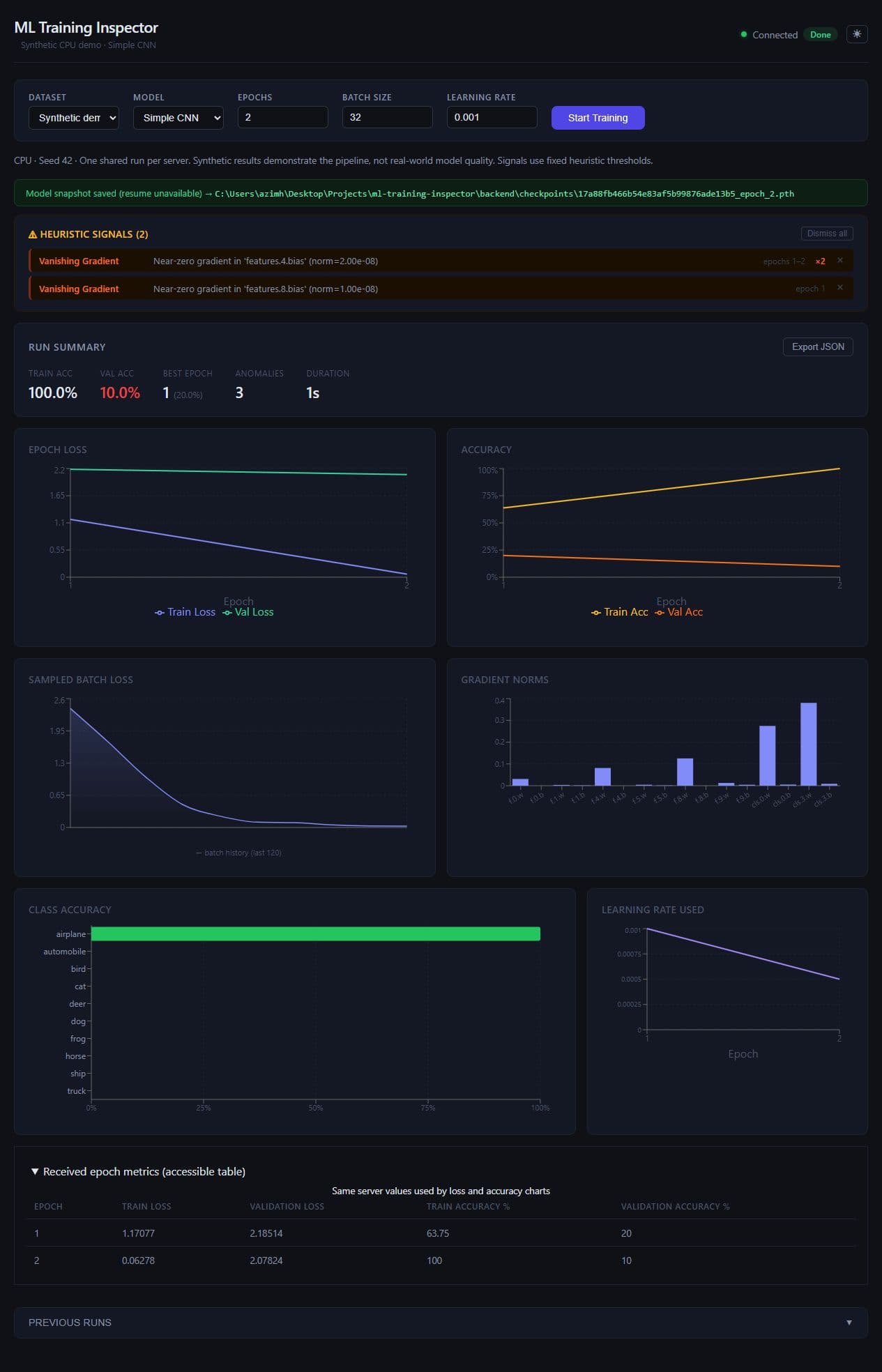Click the truck class label
The height and width of the screenshot is (1372, 882).
coord(77,1090)
